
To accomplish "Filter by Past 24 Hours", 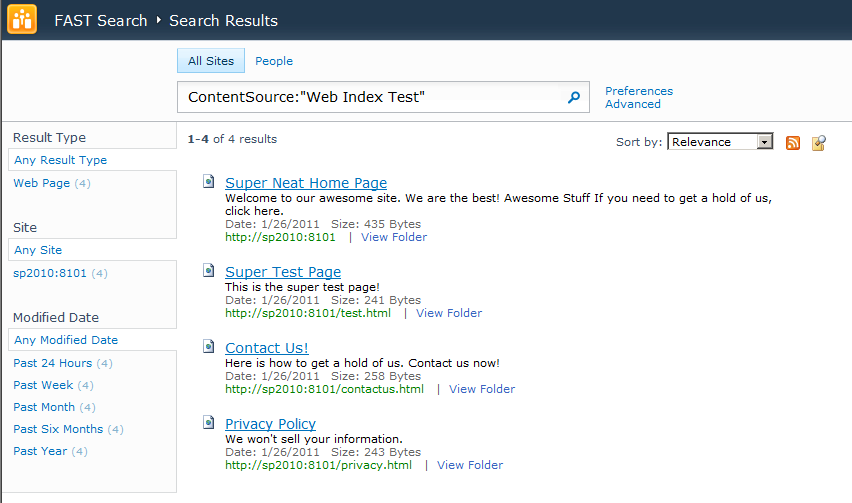I will tap(62, 363).
